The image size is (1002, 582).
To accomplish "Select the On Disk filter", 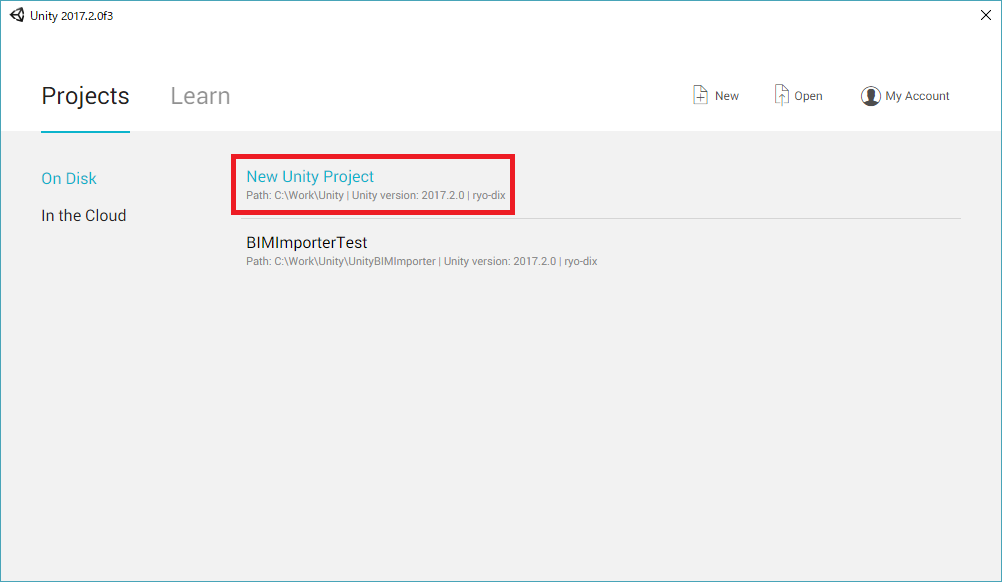I will point(68,178).
